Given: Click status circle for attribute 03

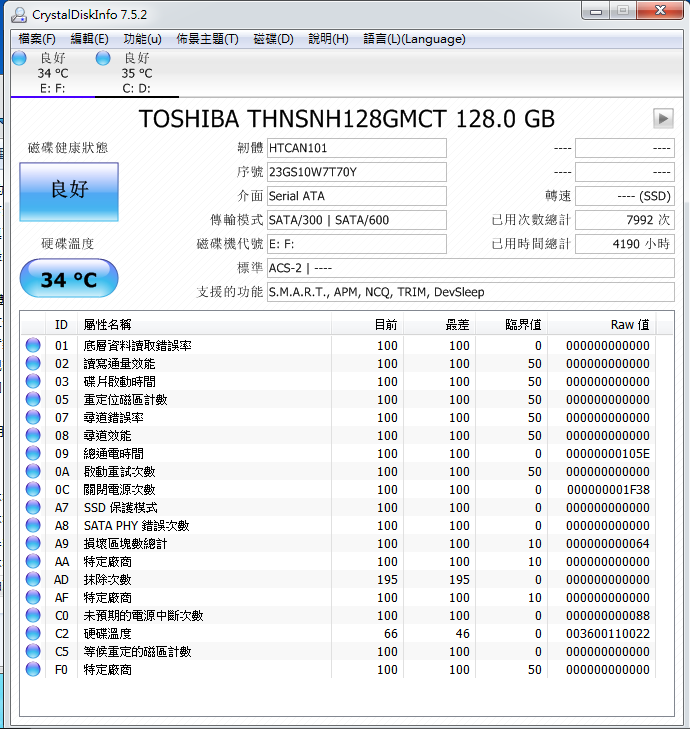Looking at the screenshot, I should click(x=33, y=381).
